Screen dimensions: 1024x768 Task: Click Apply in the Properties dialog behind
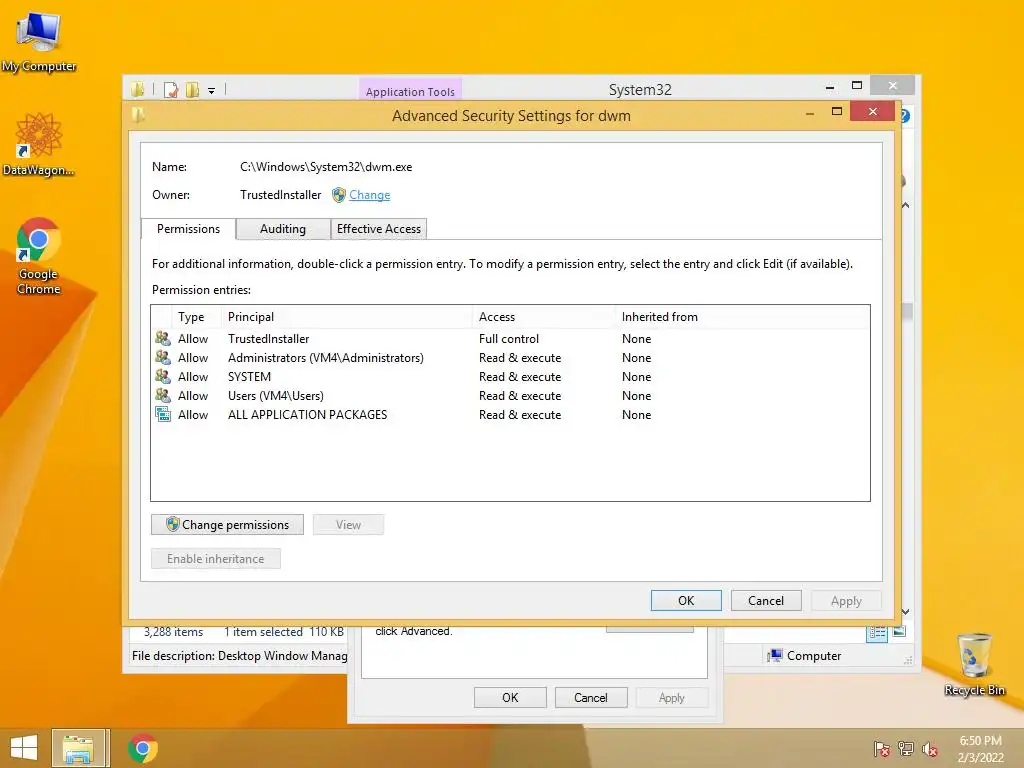[671, 697]
